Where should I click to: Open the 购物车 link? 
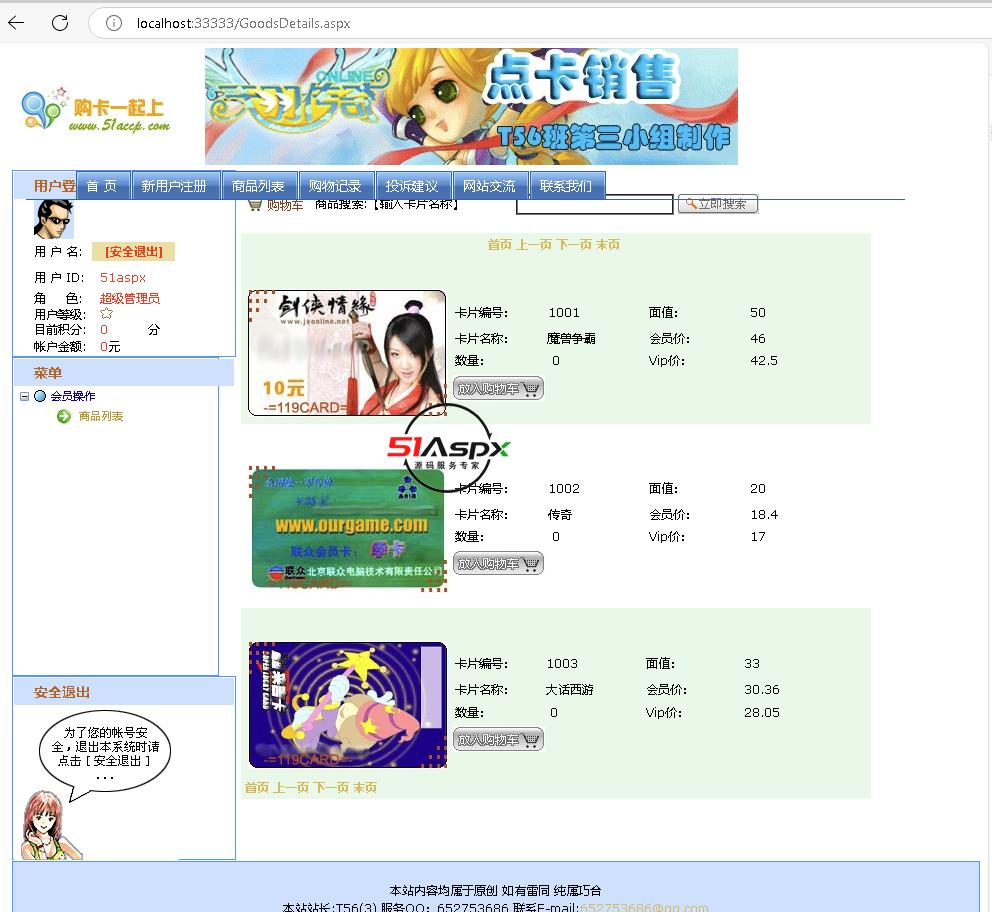tap(285, 206)
